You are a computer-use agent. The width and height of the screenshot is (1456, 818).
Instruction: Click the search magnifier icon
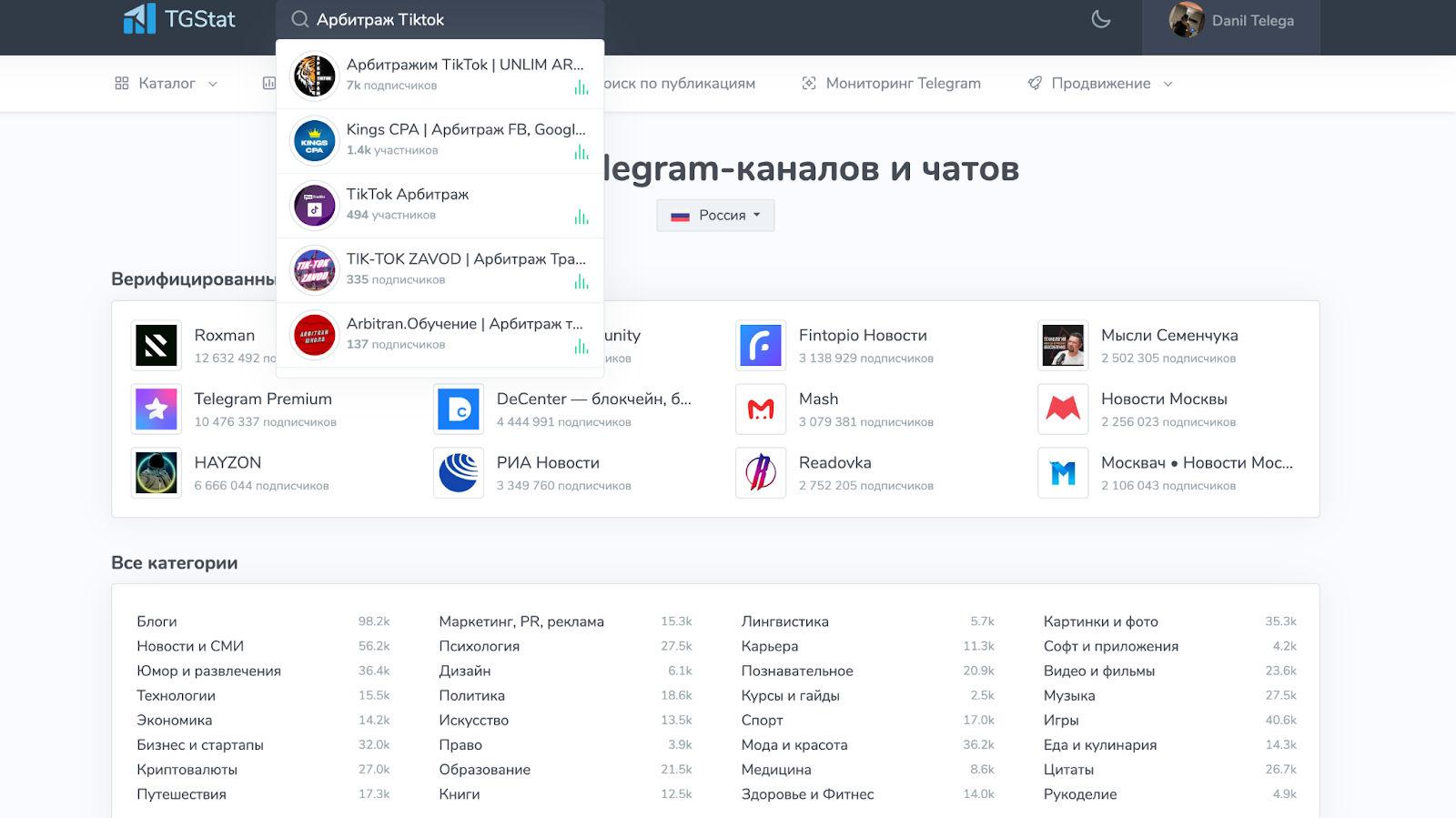(299, 19)
